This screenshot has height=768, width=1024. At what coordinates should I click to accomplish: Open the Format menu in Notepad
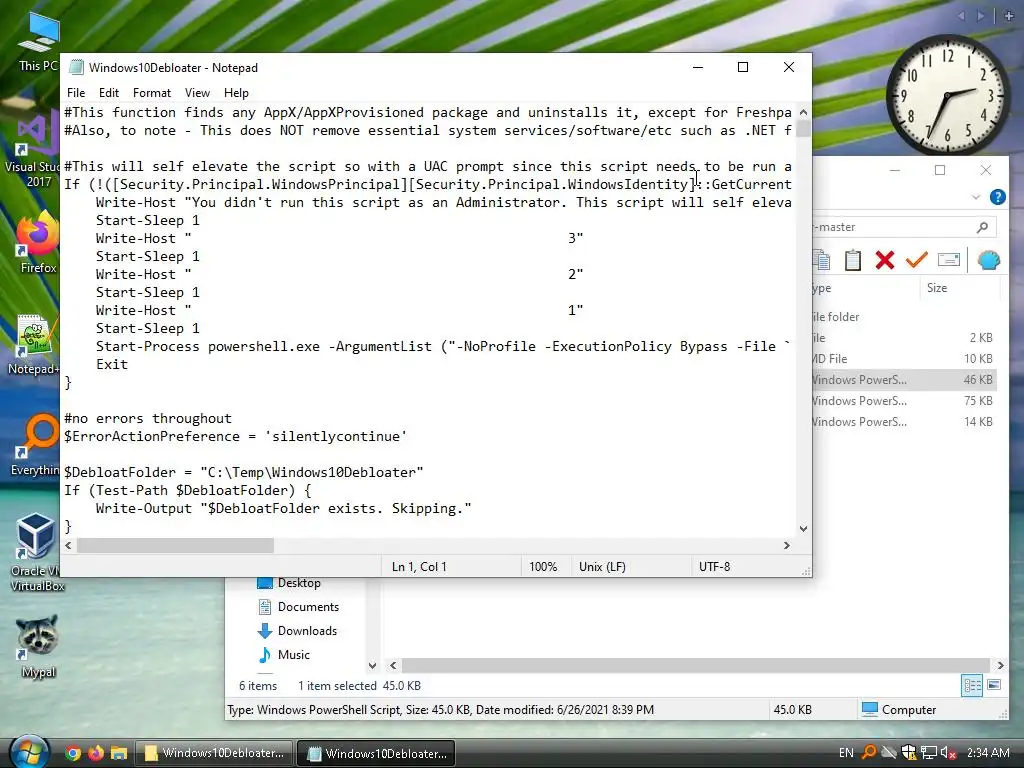[x=152, y=93]
